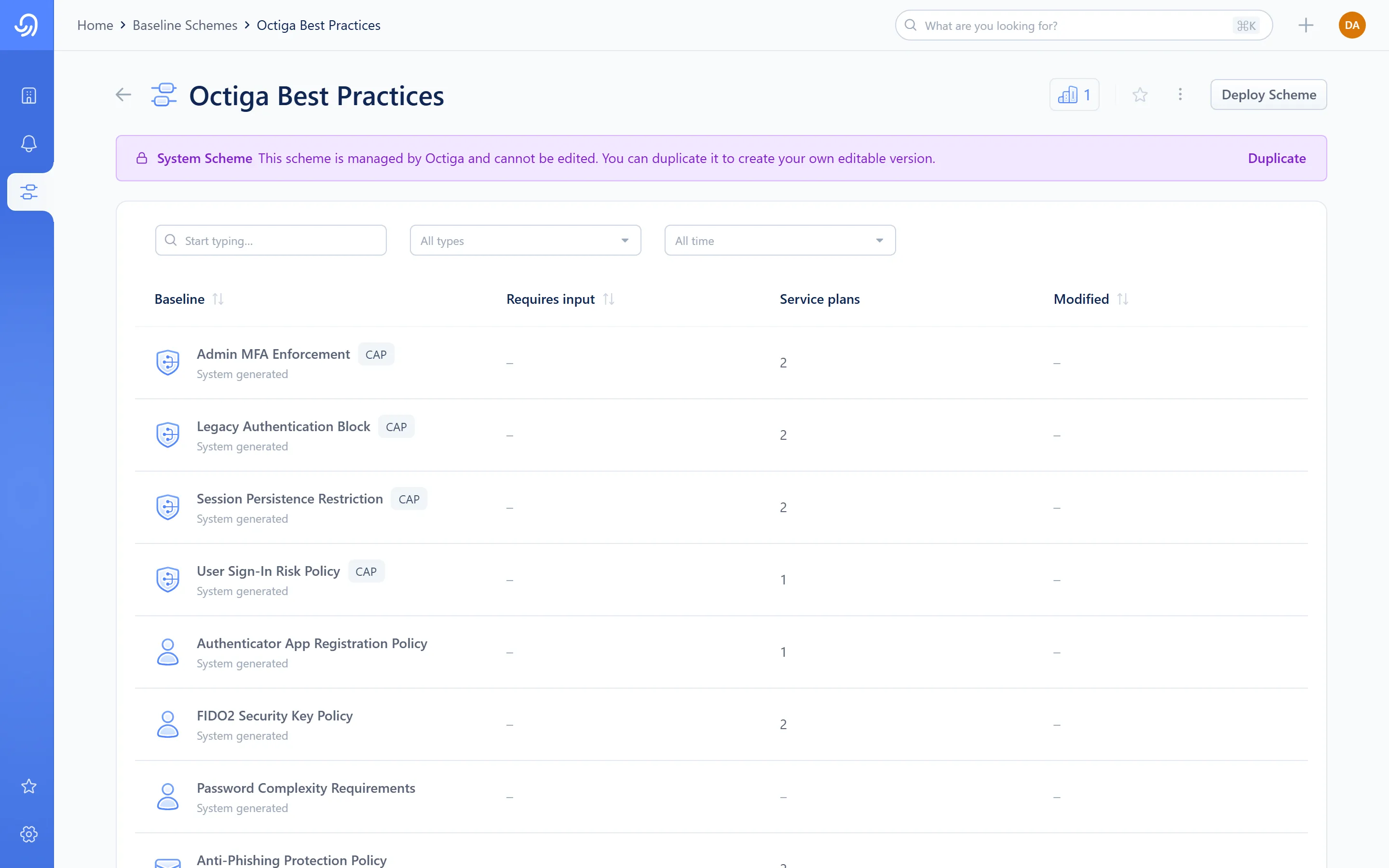Click the Service plans column header
Screen dimensions: 1389x868
[819, 299]
